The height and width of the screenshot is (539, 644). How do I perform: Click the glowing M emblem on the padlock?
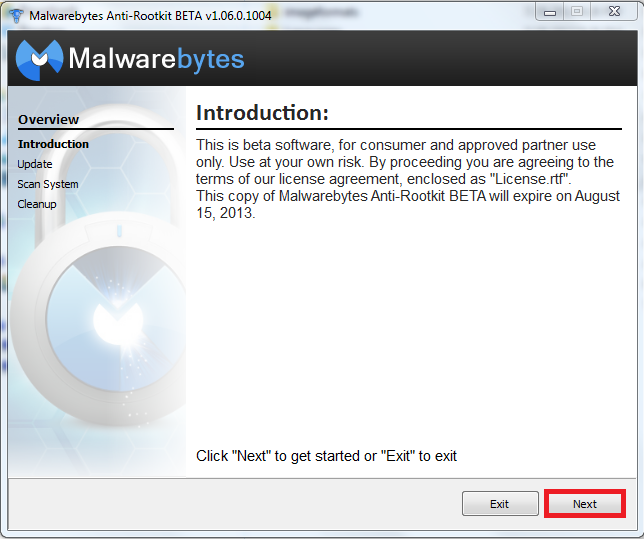click(118, 322)
